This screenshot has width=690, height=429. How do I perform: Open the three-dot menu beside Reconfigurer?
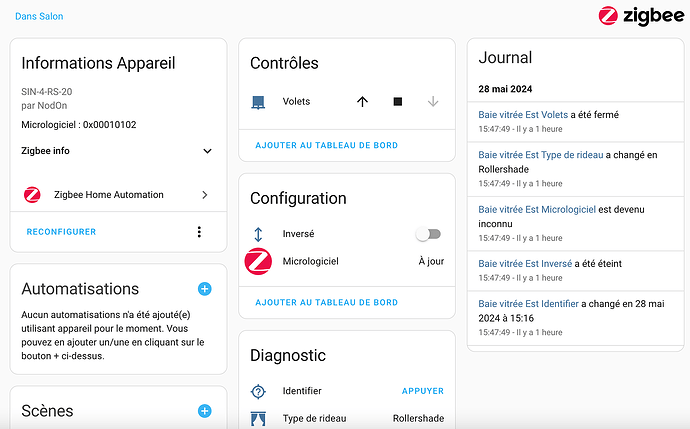[199, 232]
